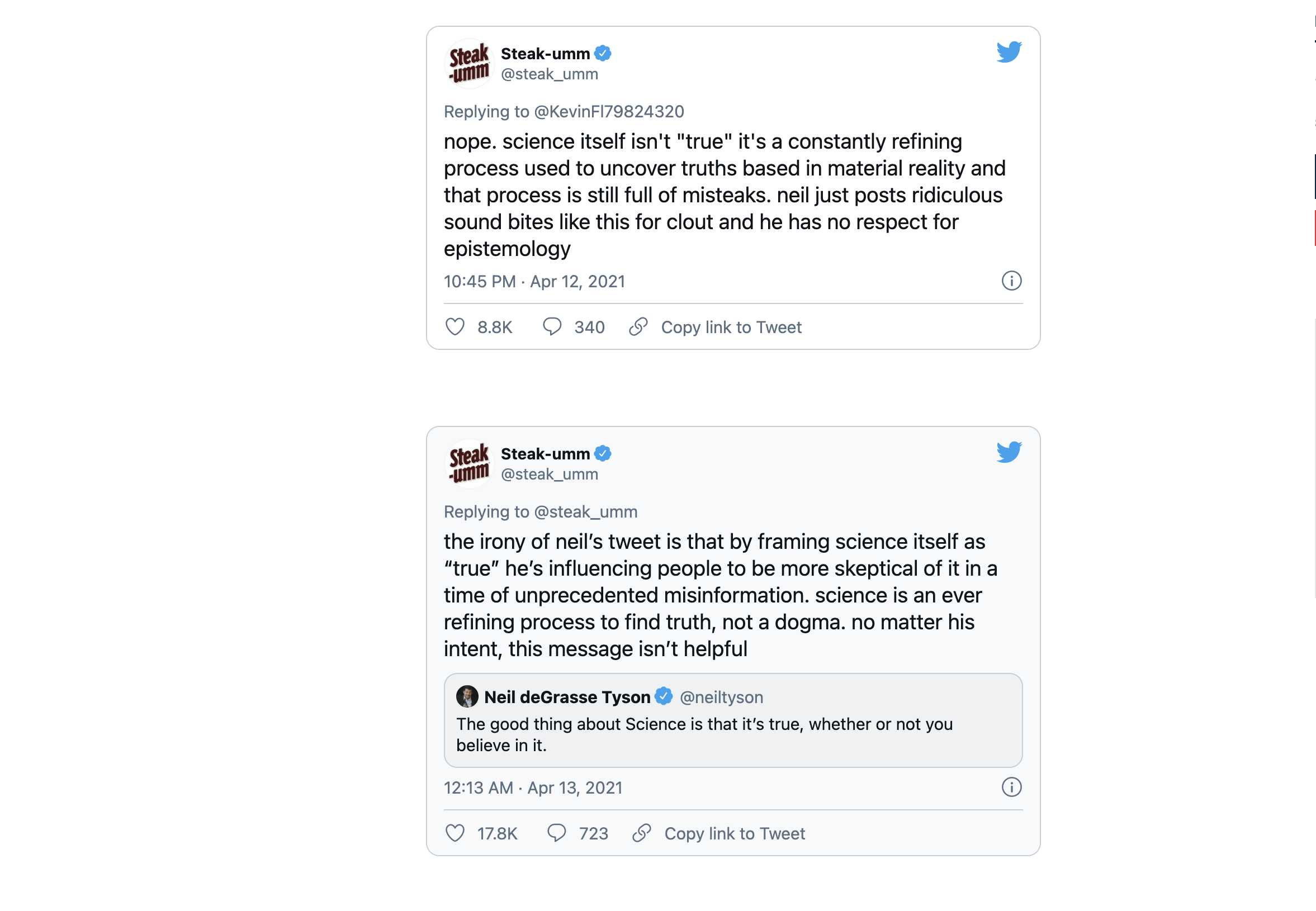Viewport: 1316px width, 911px height.
Task: Click info icon beside Apr 12 timestamp
Action: coord(1011,281)
